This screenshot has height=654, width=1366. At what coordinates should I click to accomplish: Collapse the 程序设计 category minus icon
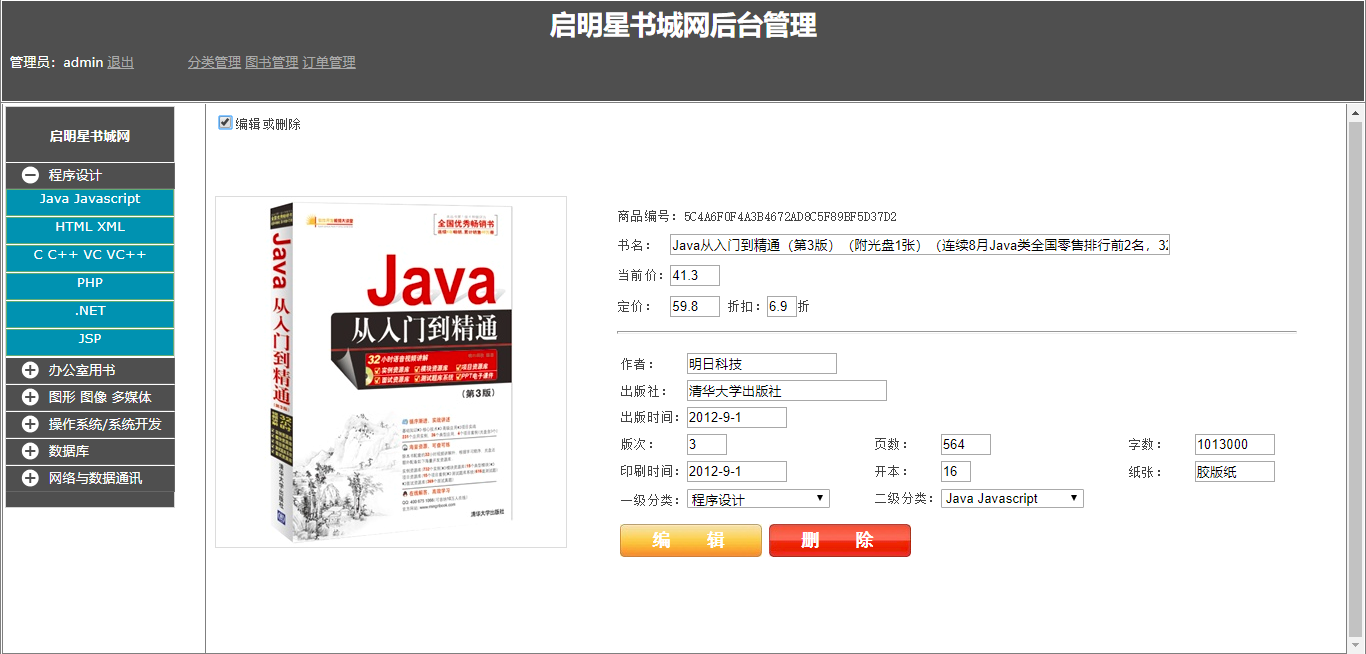pyautogui.click(x=30, y=175)
